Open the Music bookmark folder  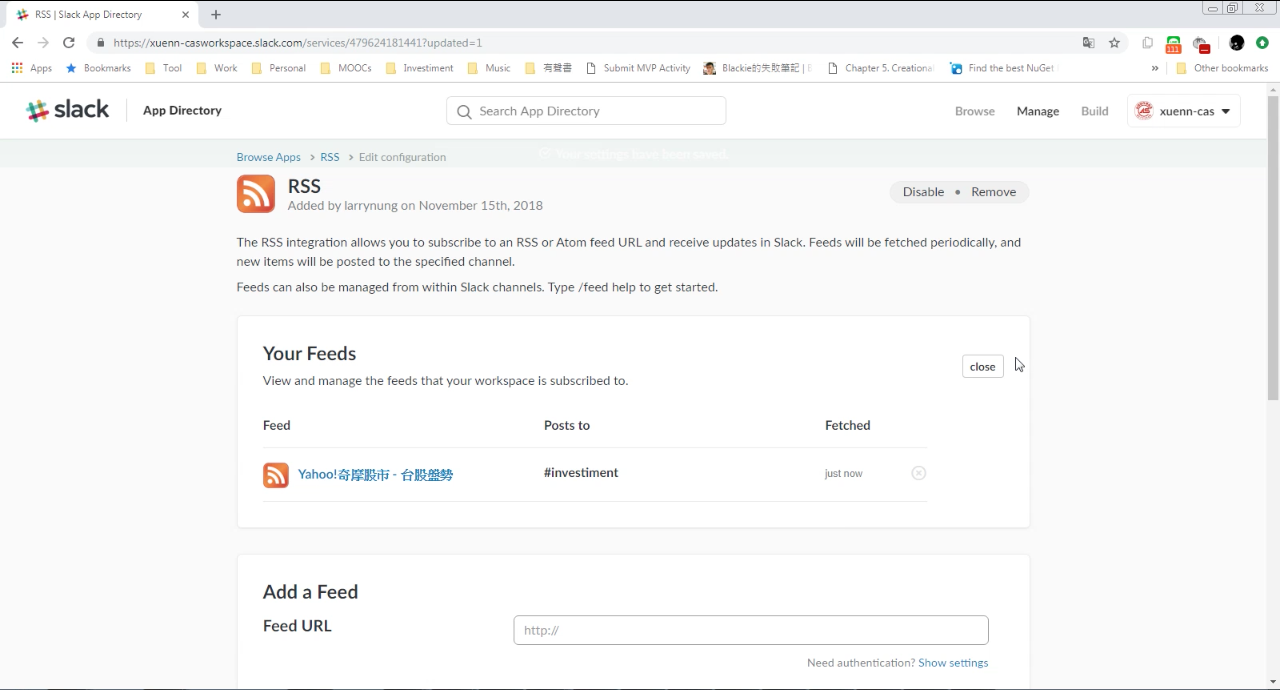pyautogui.click(x=489, y=68)
